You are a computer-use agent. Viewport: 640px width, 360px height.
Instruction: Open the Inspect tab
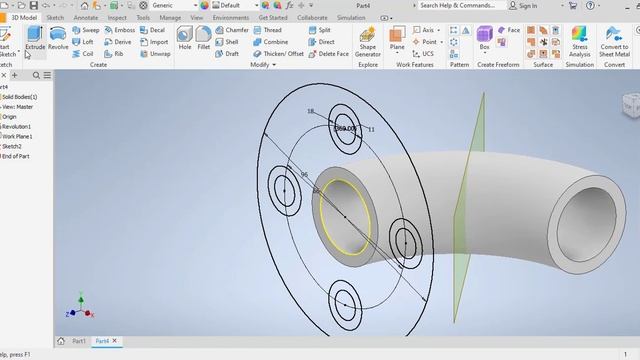click(117, 18)
